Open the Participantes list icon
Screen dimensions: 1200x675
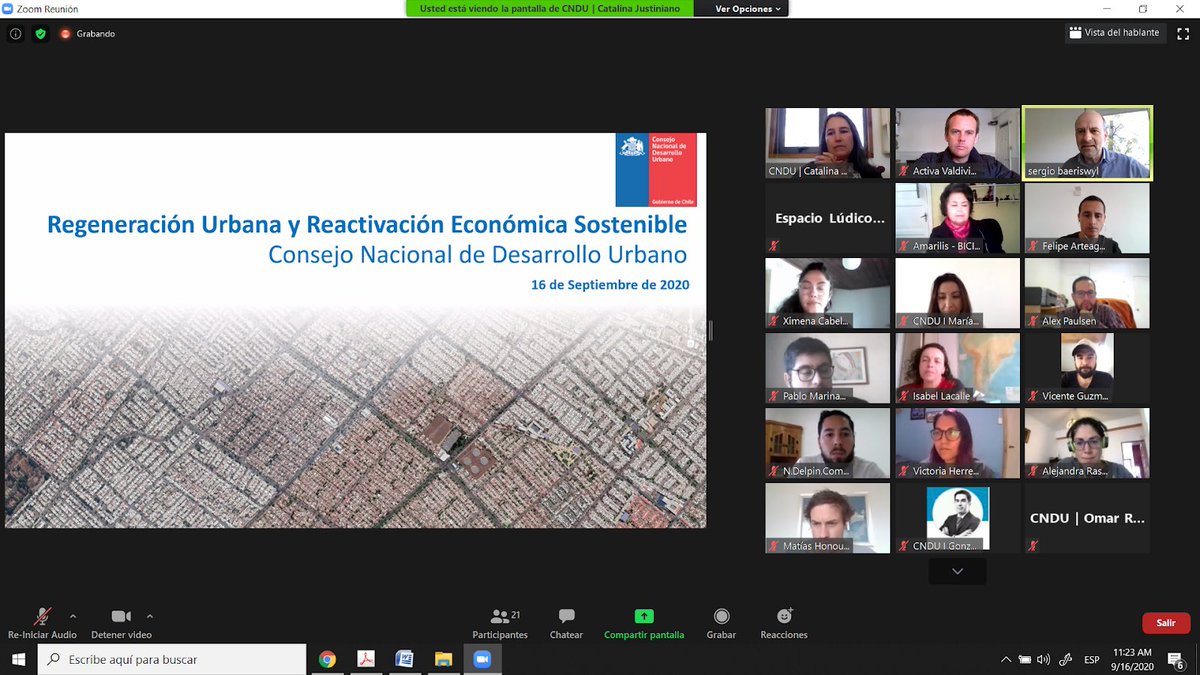coord(500,618)
